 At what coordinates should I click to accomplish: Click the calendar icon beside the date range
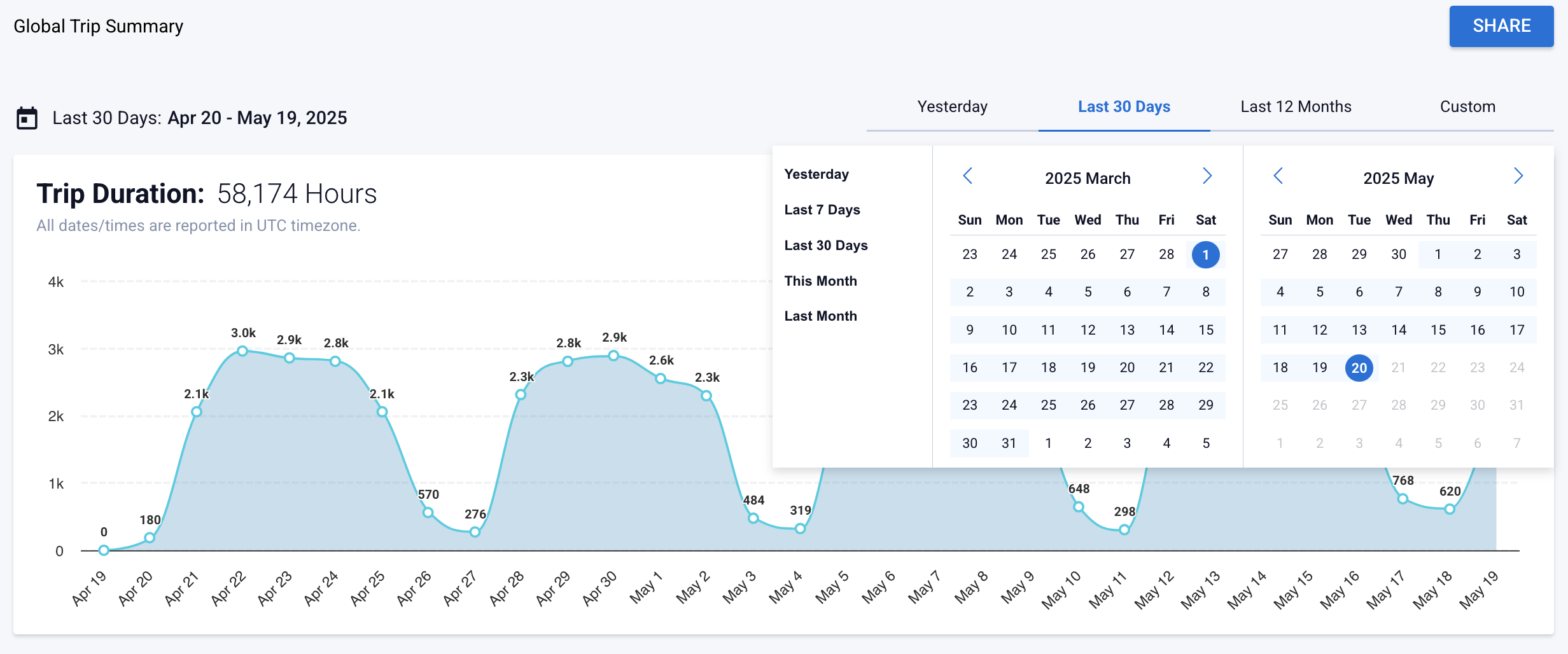pos(27,118)
